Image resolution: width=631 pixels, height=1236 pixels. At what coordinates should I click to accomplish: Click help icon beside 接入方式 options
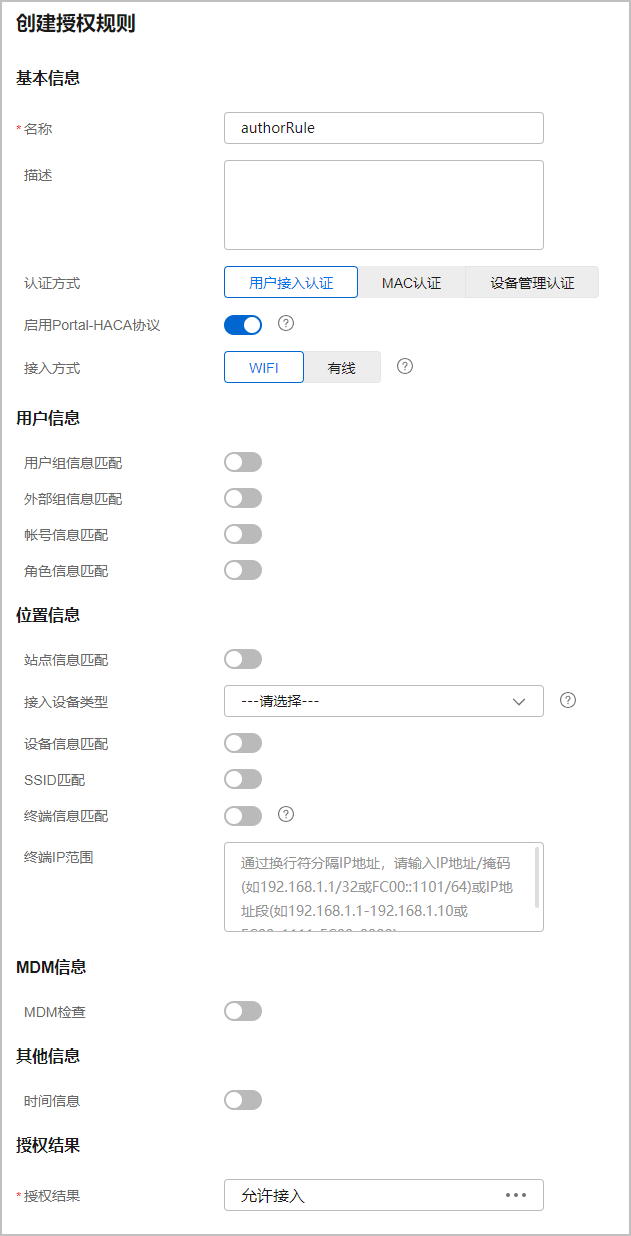pos(405,366)
